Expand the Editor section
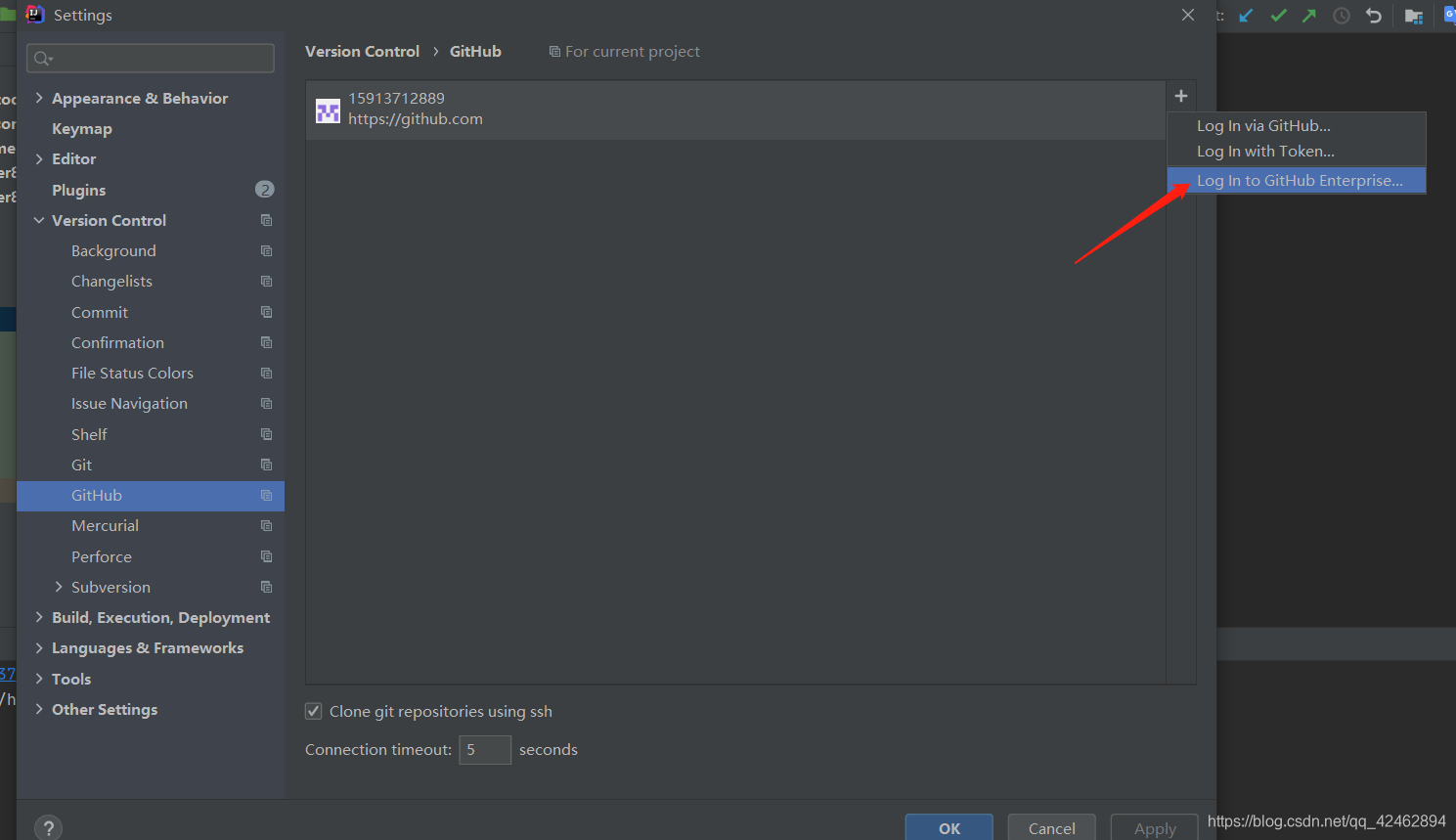This screenshot has height=840, width=1456. (x=39, y=158)
